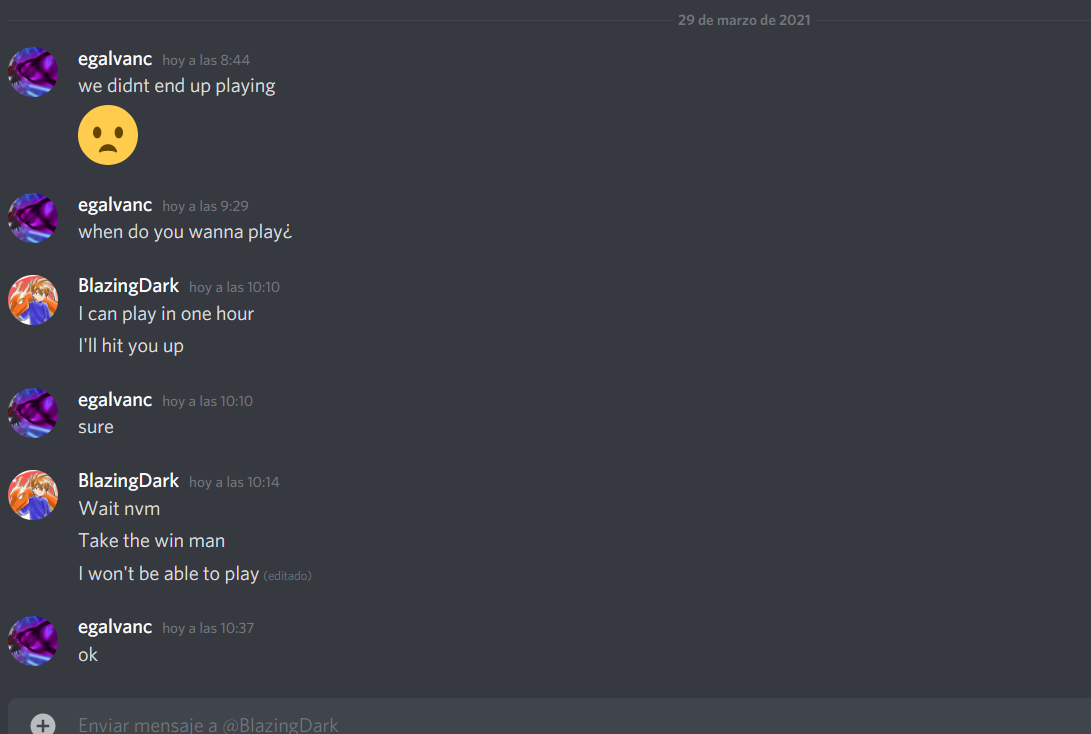Click egalvanc username at 9:29
This screenshot has height=734, width=1091.
pos(115,205)
